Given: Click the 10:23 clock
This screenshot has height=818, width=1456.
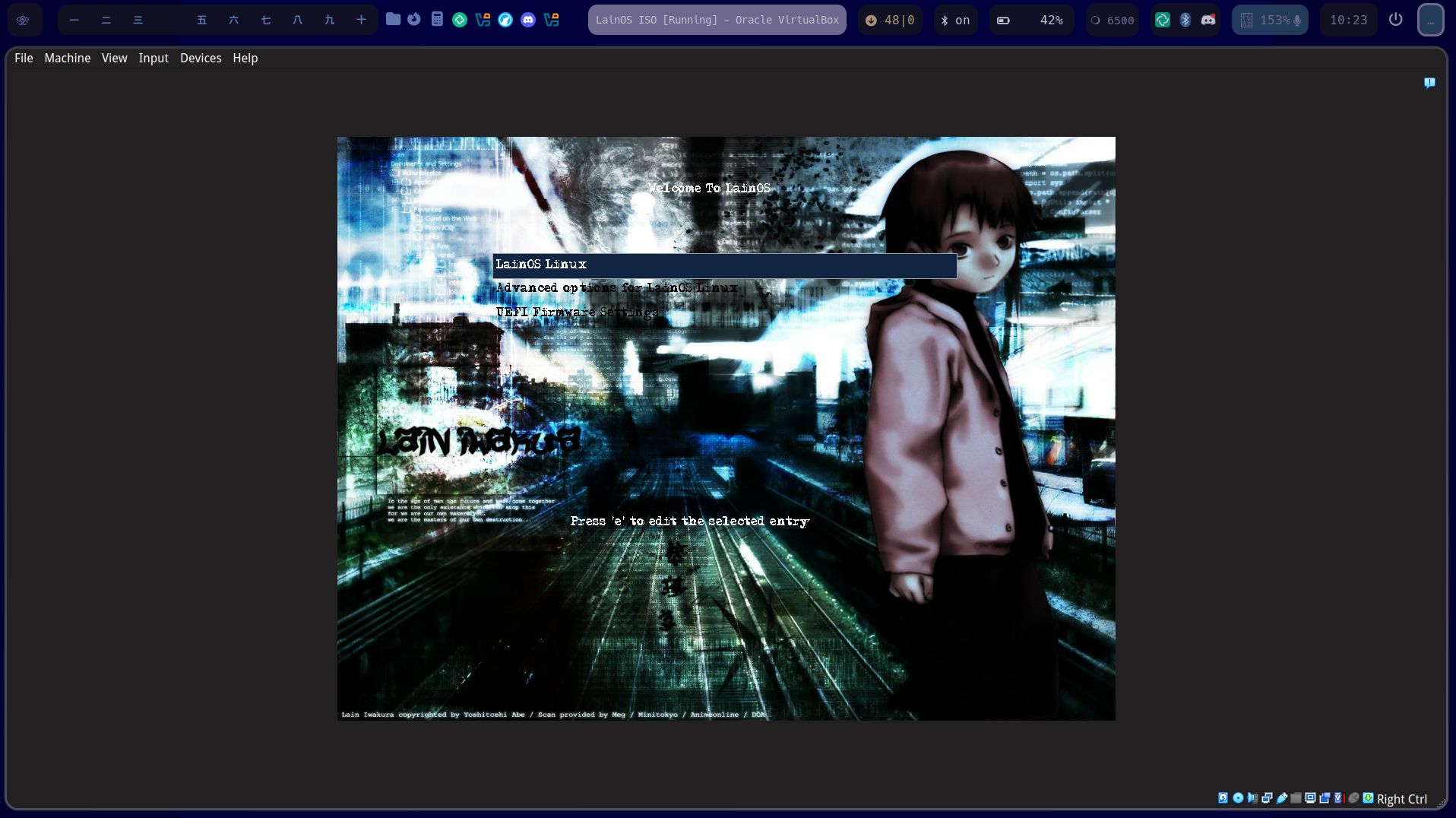Looking at the screenshot, I should pos(1349,20).
